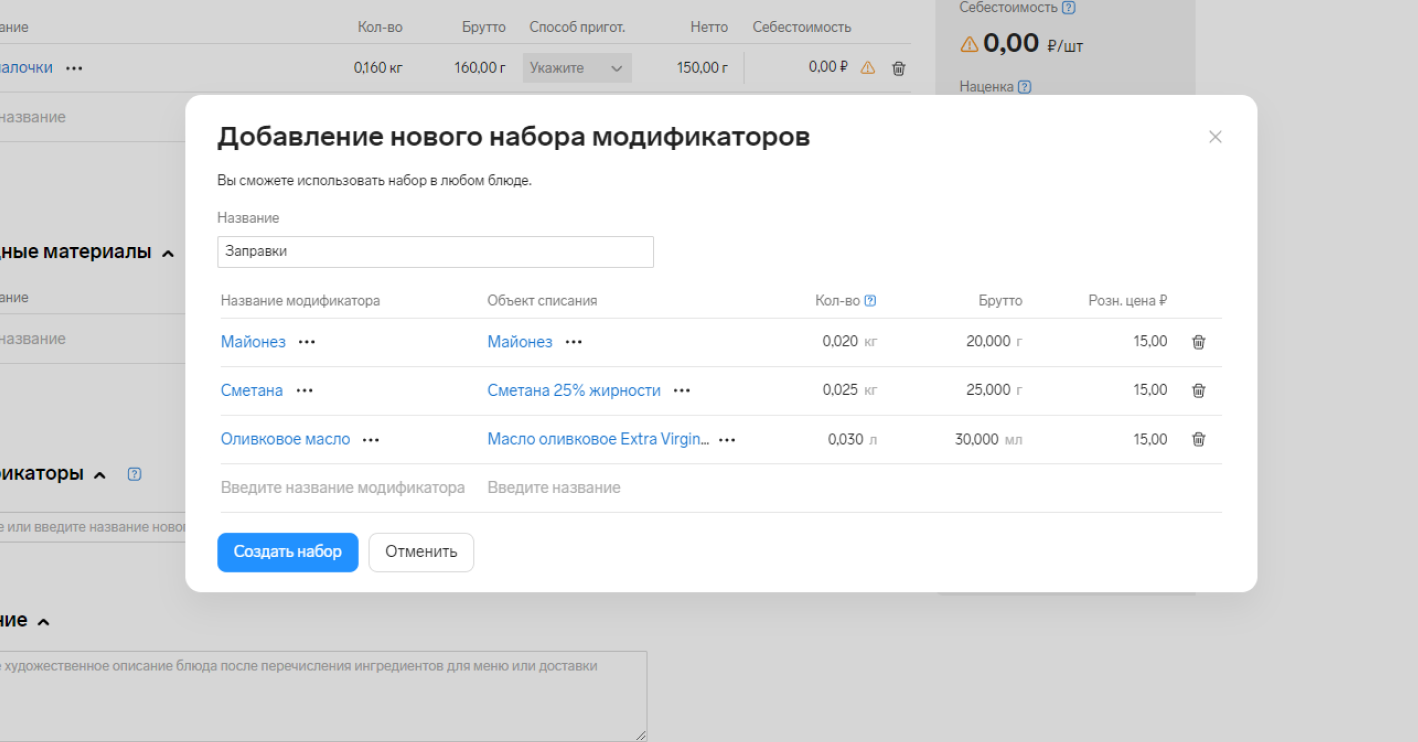The image size is (1418, 742).
Task: Open options menu next to Сметана modifier name
Action: click(305, 390)
